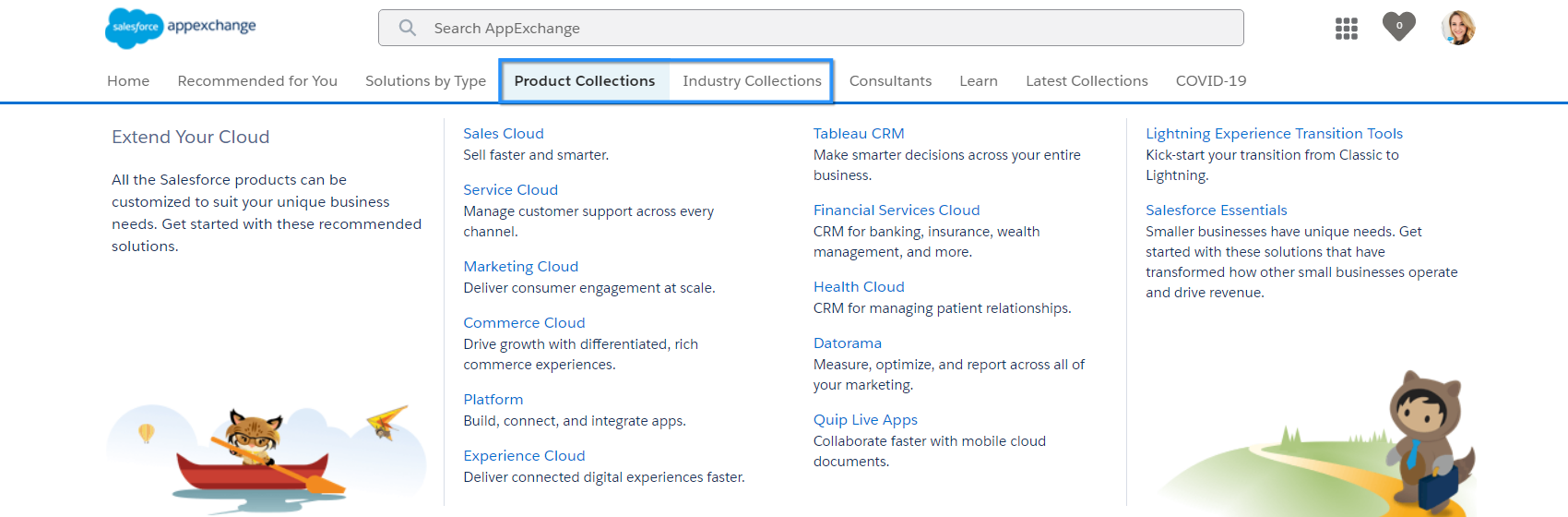1568x517 pixels.
Task: Open the Financial Services Cloud link
Action: (897, 210)
